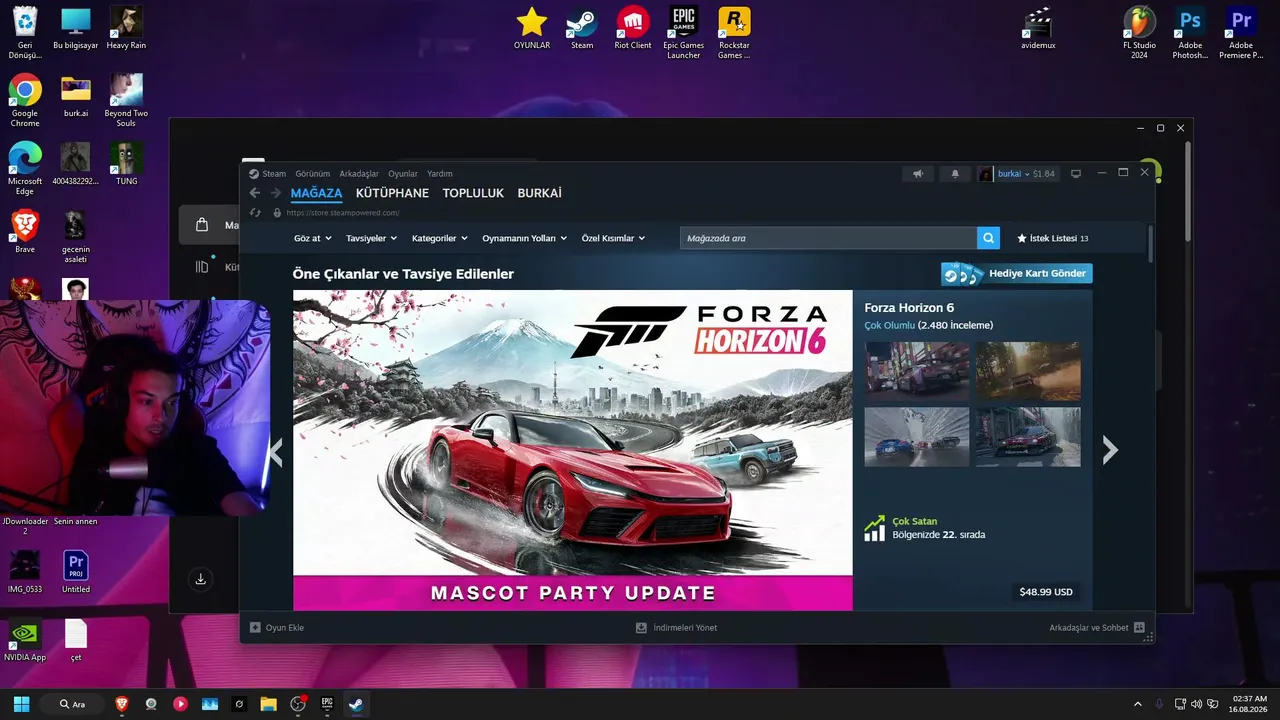Switch to the TOPLULUK tab
Viewport: 1280px width, 720px height.
tap(473, 193)
